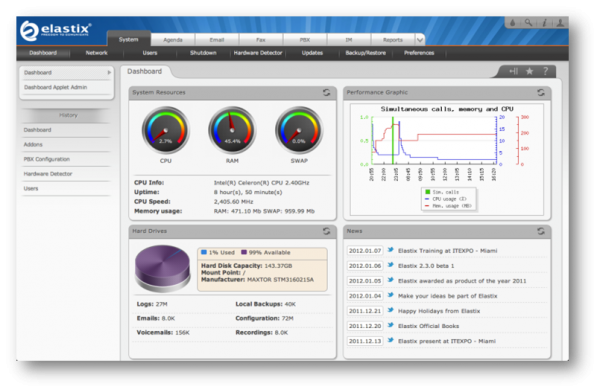Screen dimensions: 600x392
Task: Refresh the Hard Drives applet
Action: 326,231
